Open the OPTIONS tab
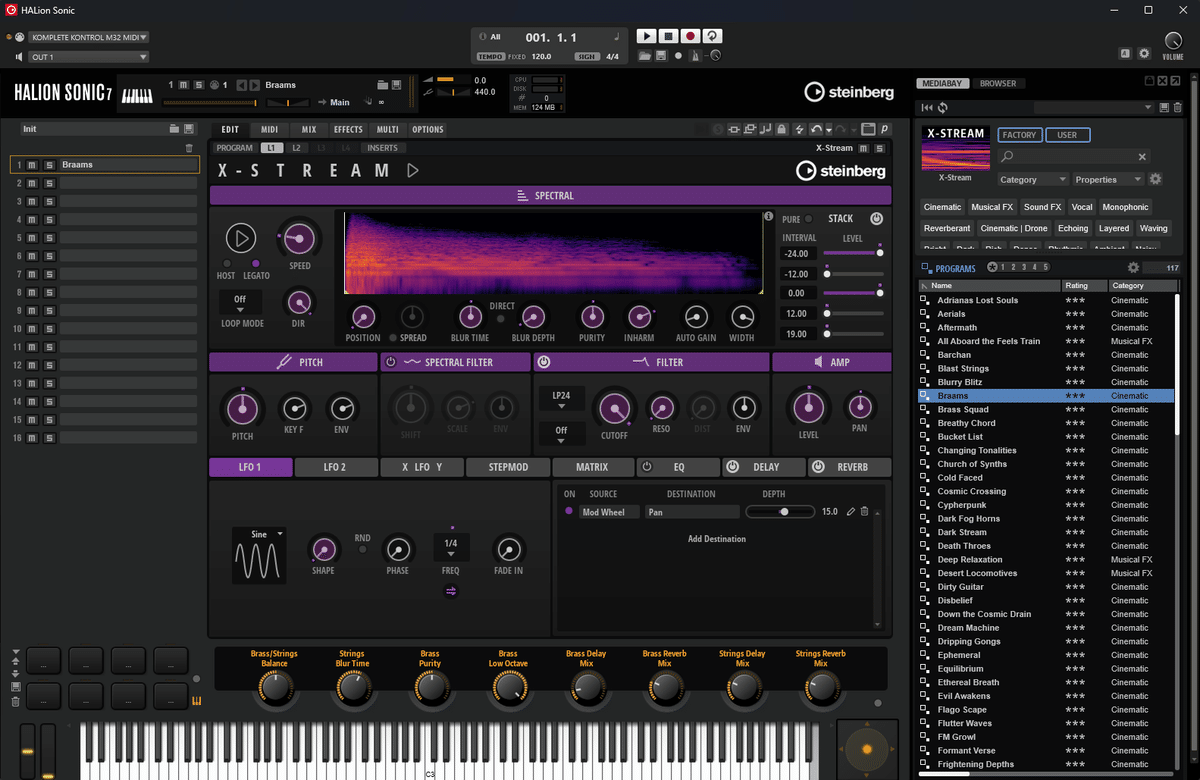This screenshot has height=780, width=1200. 428,130
